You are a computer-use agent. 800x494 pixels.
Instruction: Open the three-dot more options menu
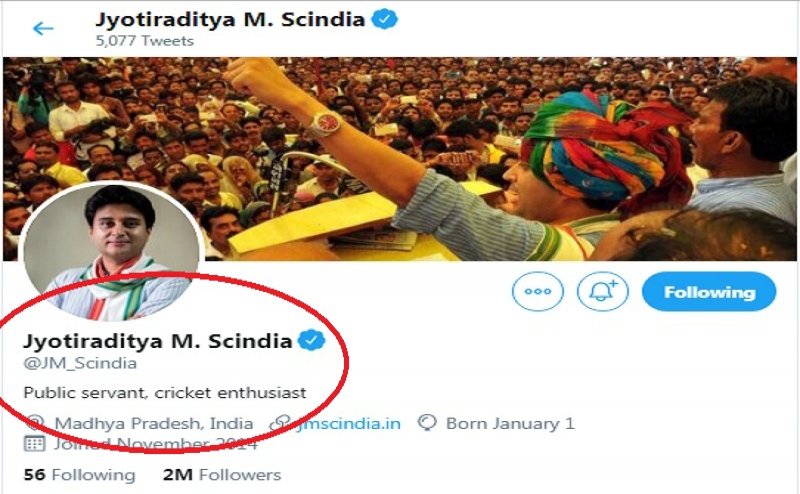coord(538,292)
